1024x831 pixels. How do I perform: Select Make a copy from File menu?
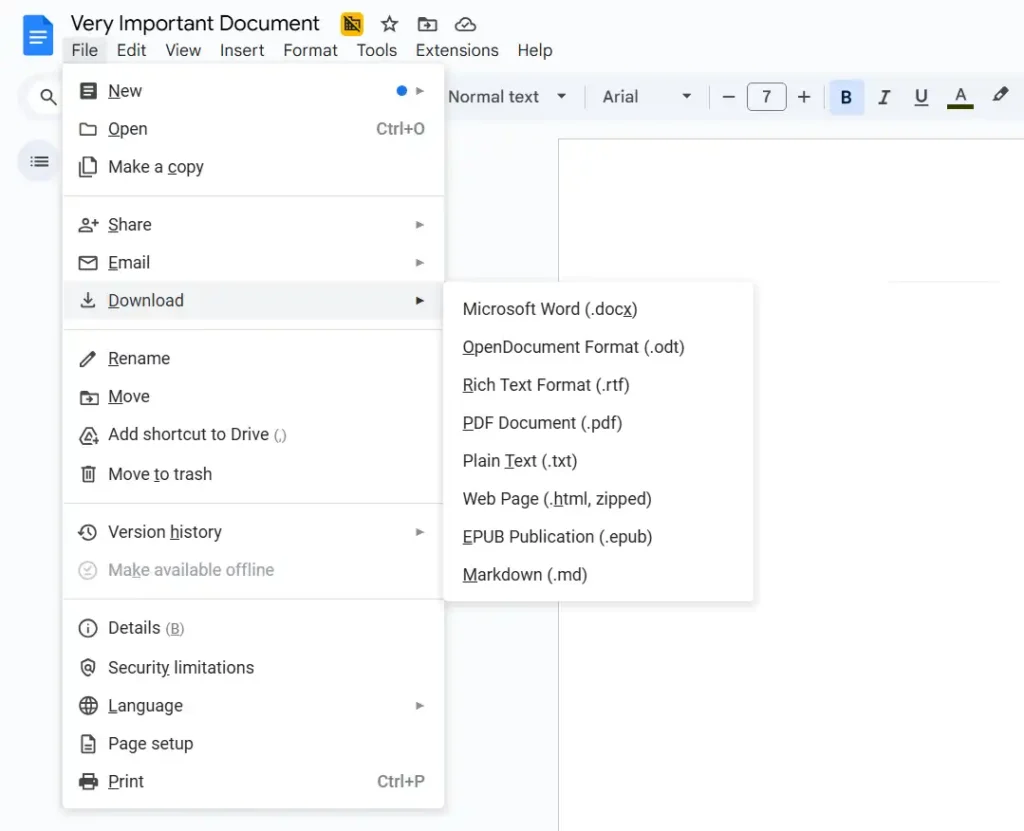(155, 167)
